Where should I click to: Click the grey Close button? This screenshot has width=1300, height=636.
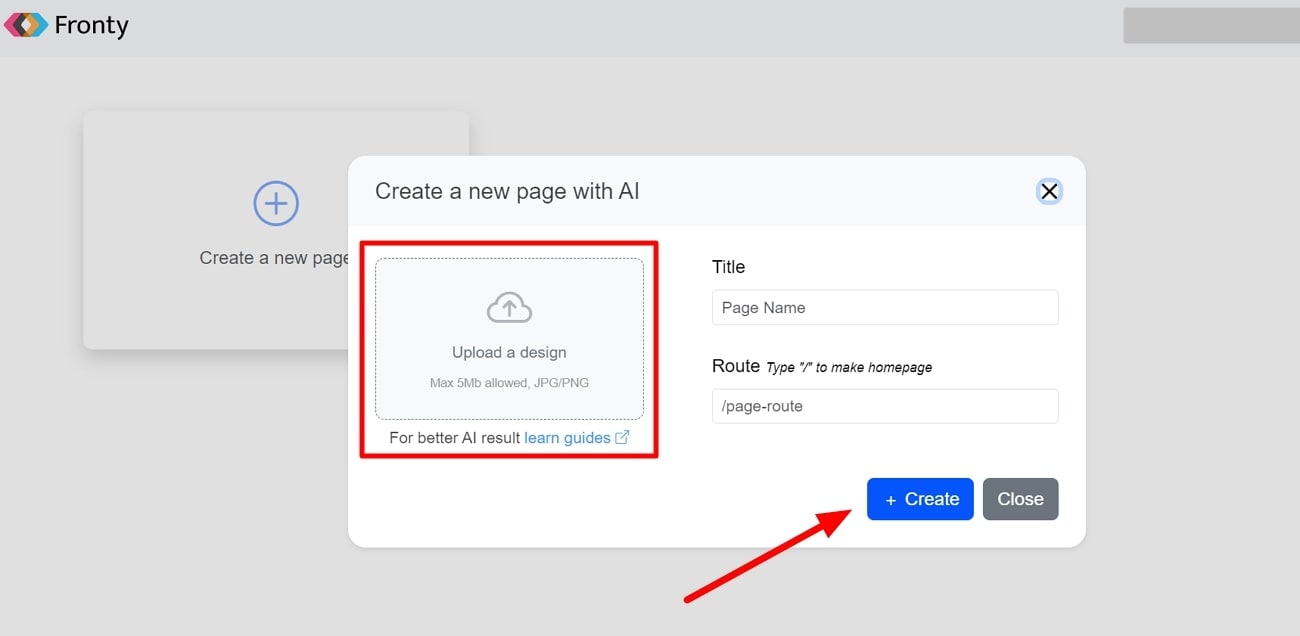(1020, 499)
